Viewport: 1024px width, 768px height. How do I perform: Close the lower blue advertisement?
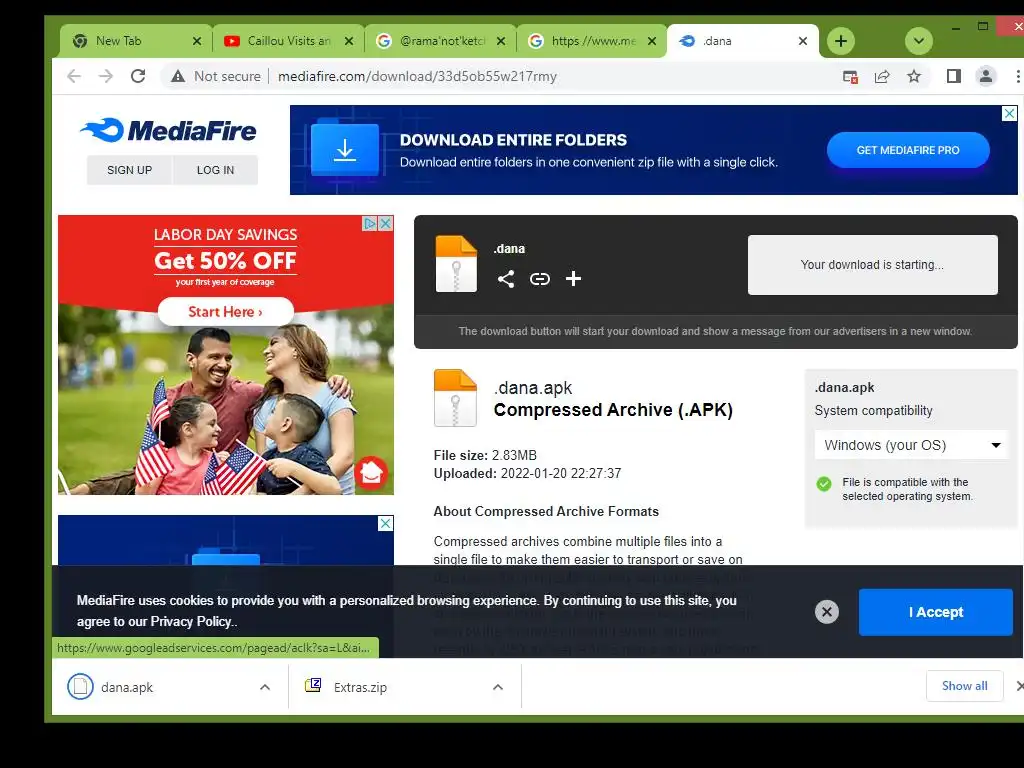[x=386, y=523]
